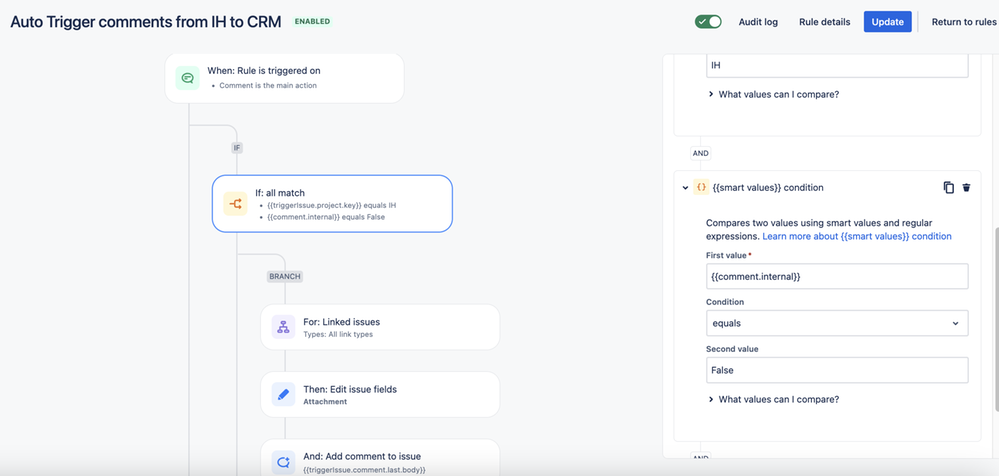
Task: Toggle the rule enabled switch
Action: click(x=708, y=22)
